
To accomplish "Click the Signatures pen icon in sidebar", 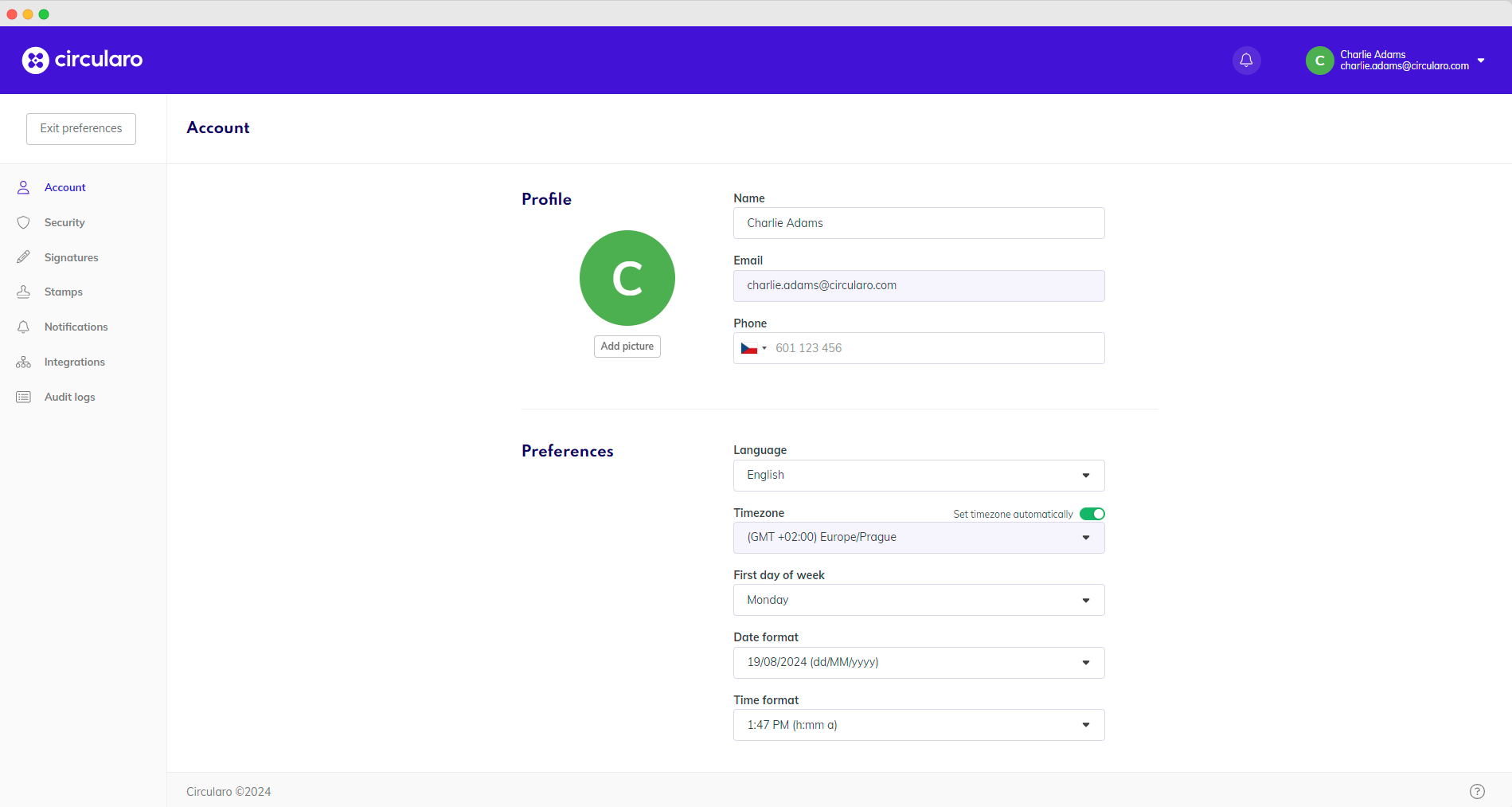I will (x=24, y=257).
